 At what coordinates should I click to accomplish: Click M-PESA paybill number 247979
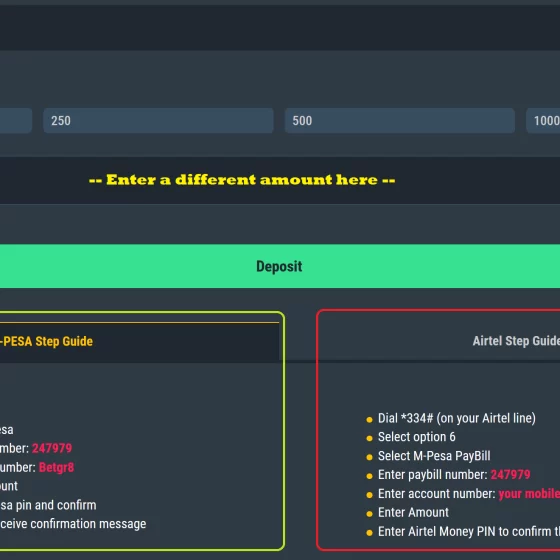click(52, 448)
